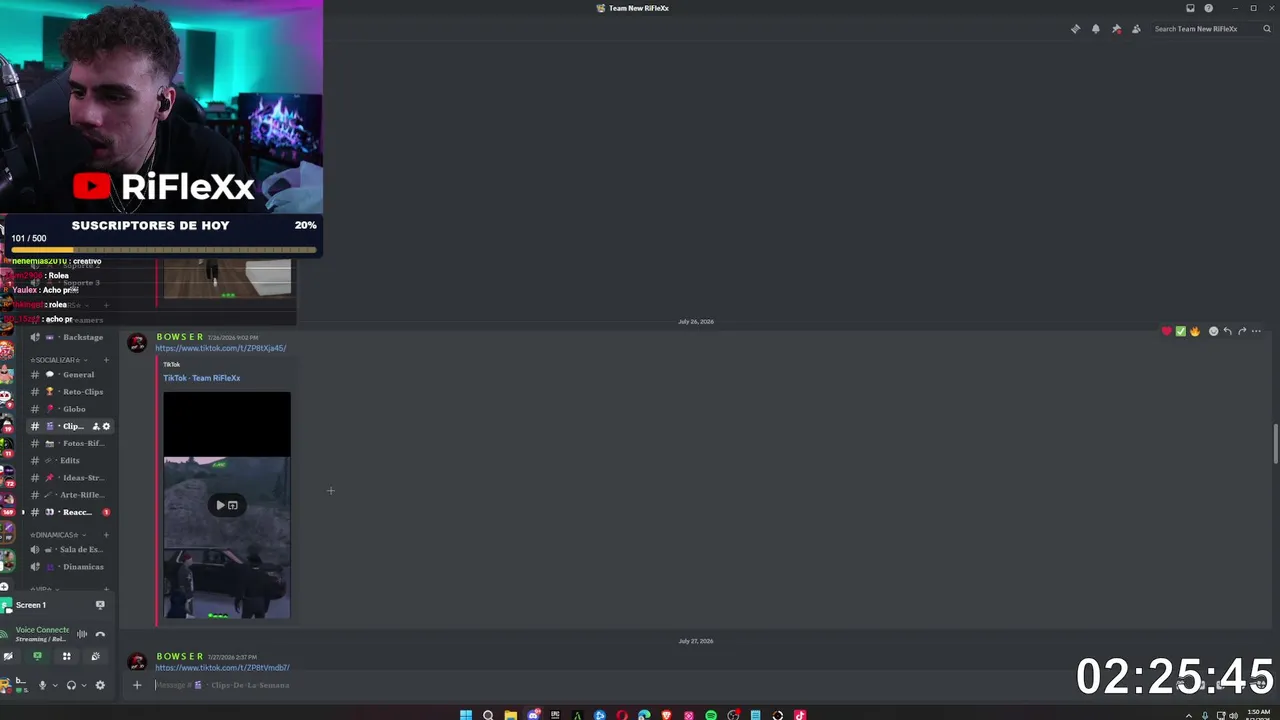Disconnect from the voice channel
This screenshot has width=1280, height=720.
100,634
